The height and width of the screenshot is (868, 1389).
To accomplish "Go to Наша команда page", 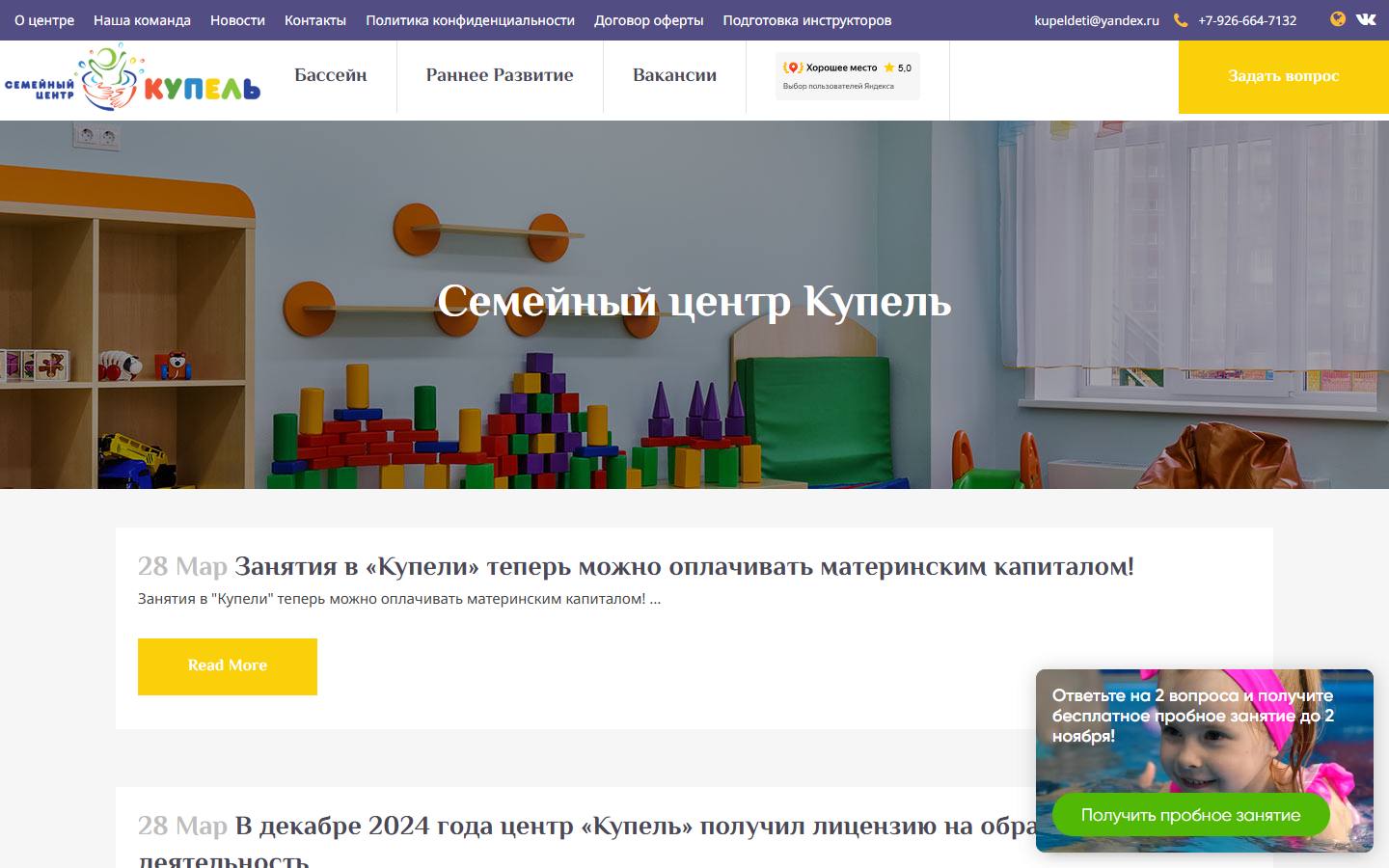I will point(142,20).
